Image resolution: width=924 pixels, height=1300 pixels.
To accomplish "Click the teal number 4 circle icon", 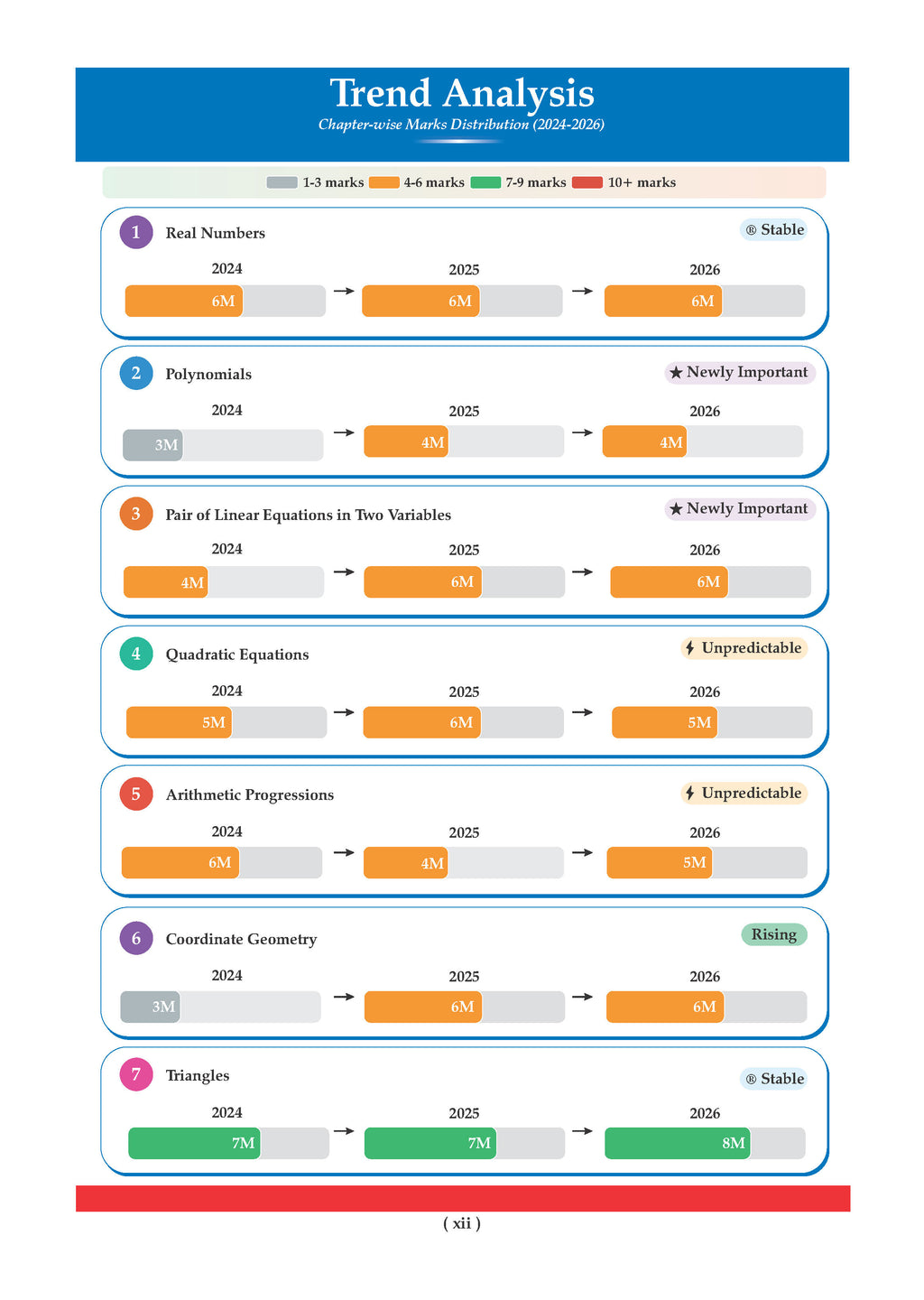I will pos(136,654).
